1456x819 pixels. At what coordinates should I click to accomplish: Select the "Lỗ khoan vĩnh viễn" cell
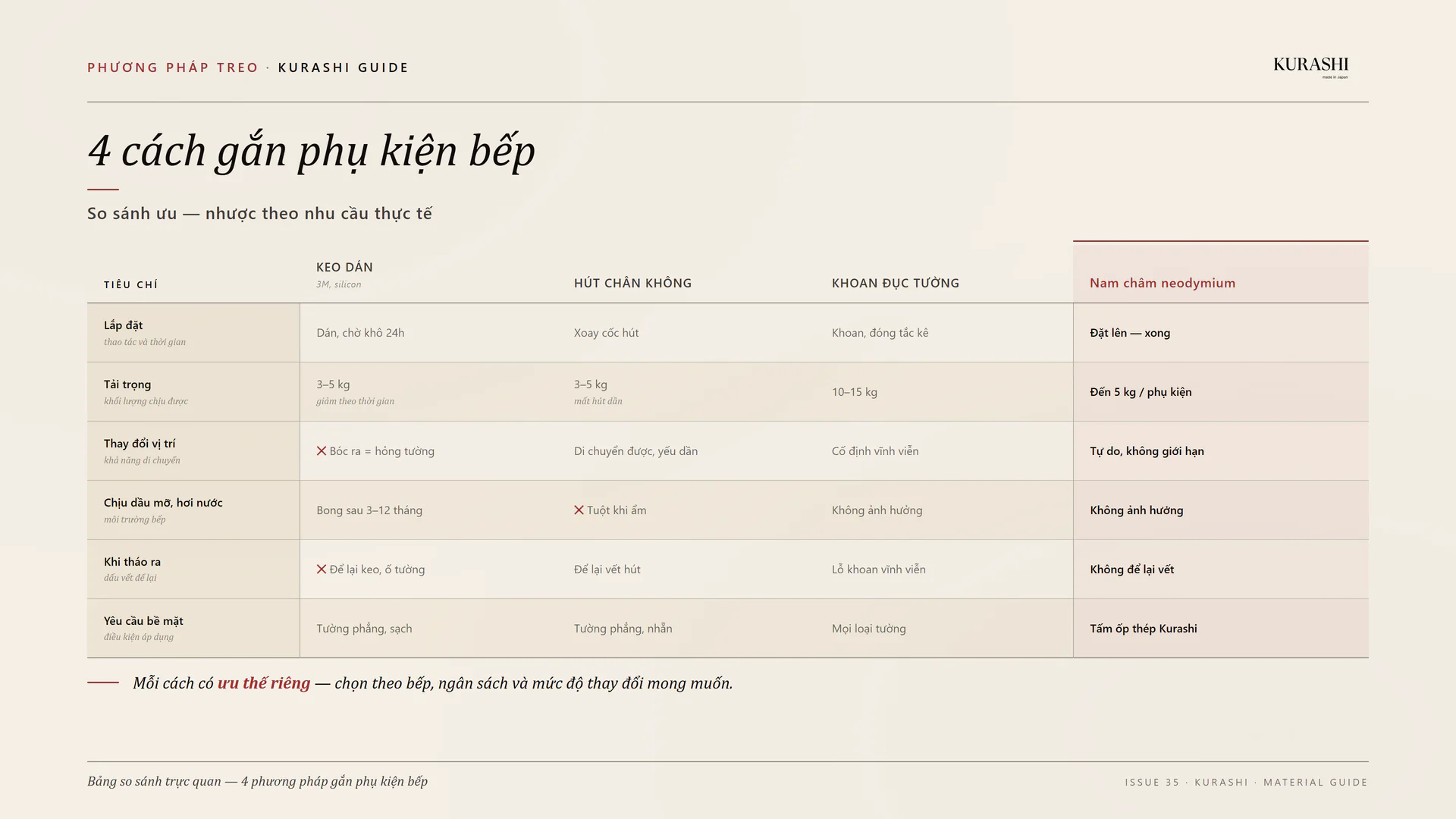coord(879,570)
